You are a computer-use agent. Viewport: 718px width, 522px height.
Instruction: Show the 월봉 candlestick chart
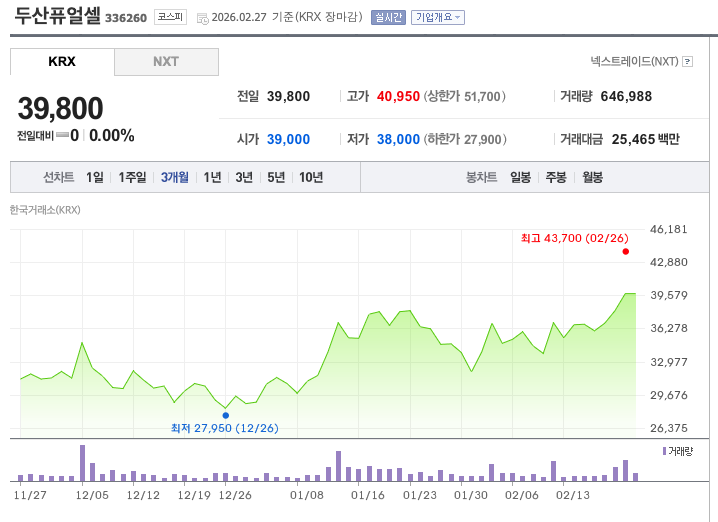(593, 177)
